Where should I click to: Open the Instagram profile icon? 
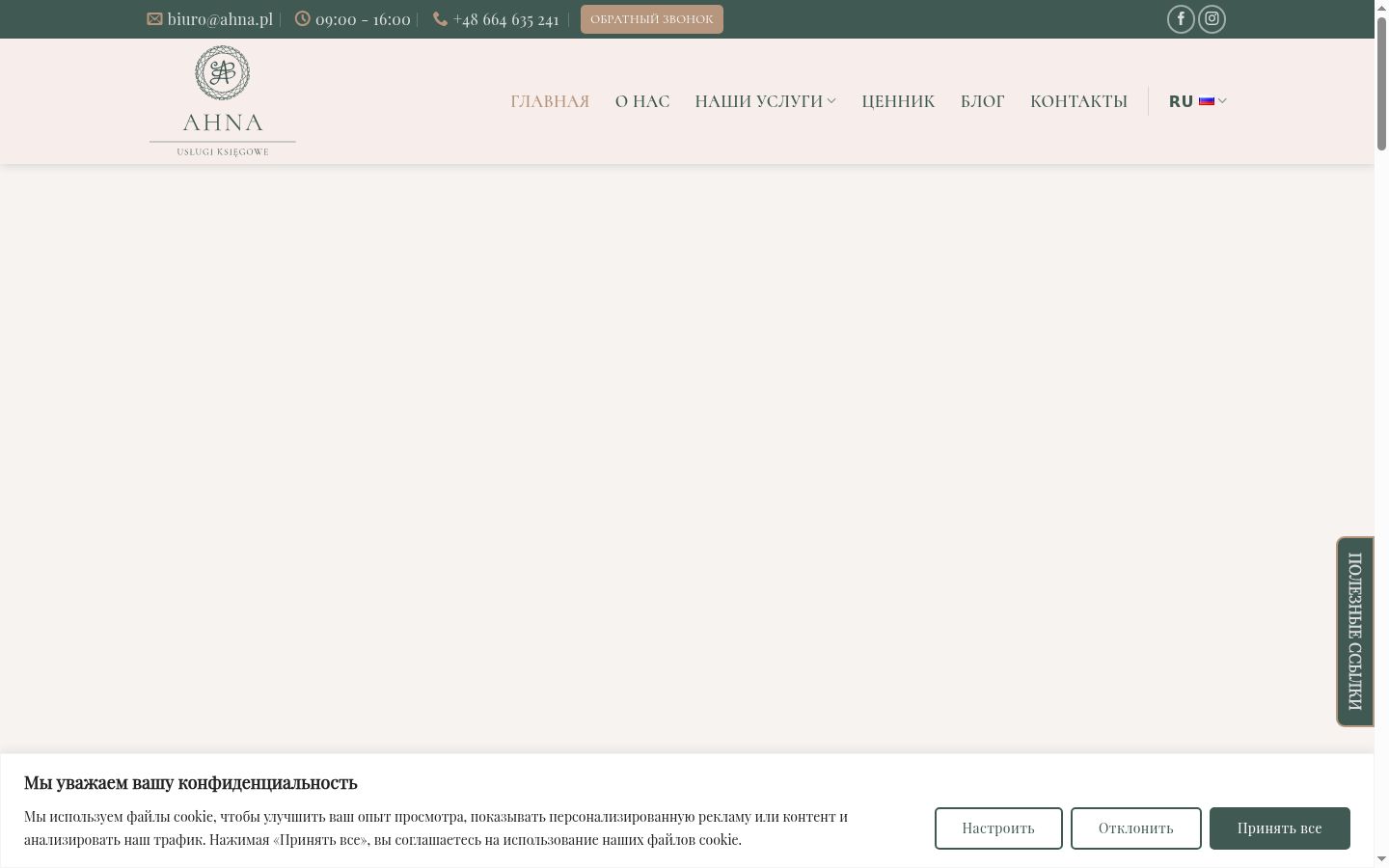click(x=1212, y=19)
